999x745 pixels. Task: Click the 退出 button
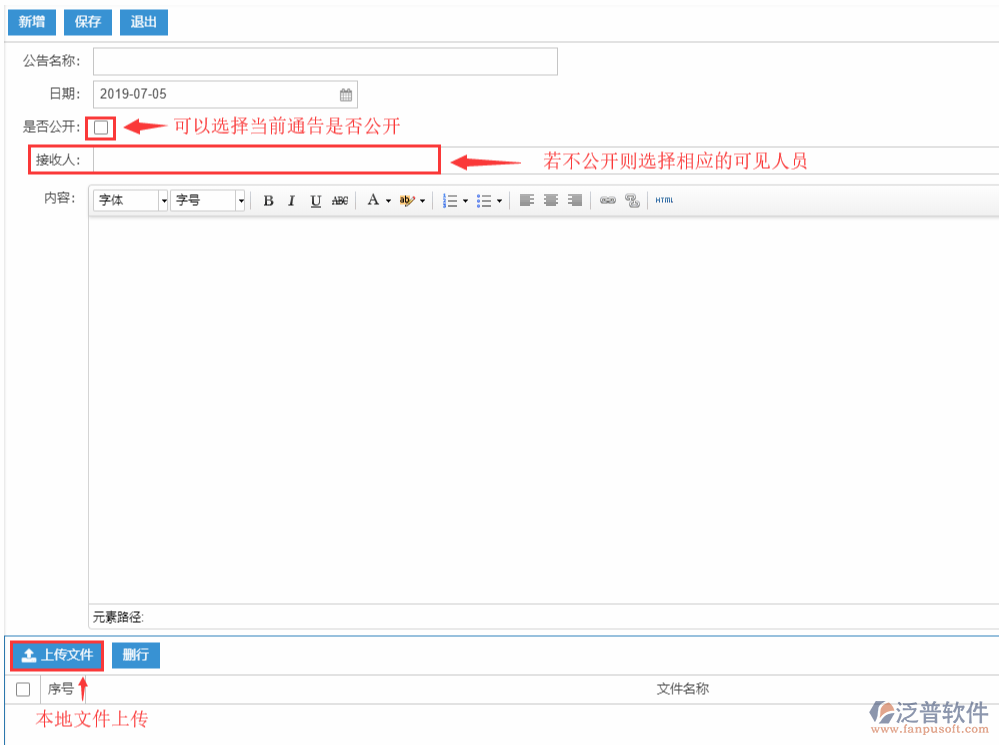click(x=143, y=22)
